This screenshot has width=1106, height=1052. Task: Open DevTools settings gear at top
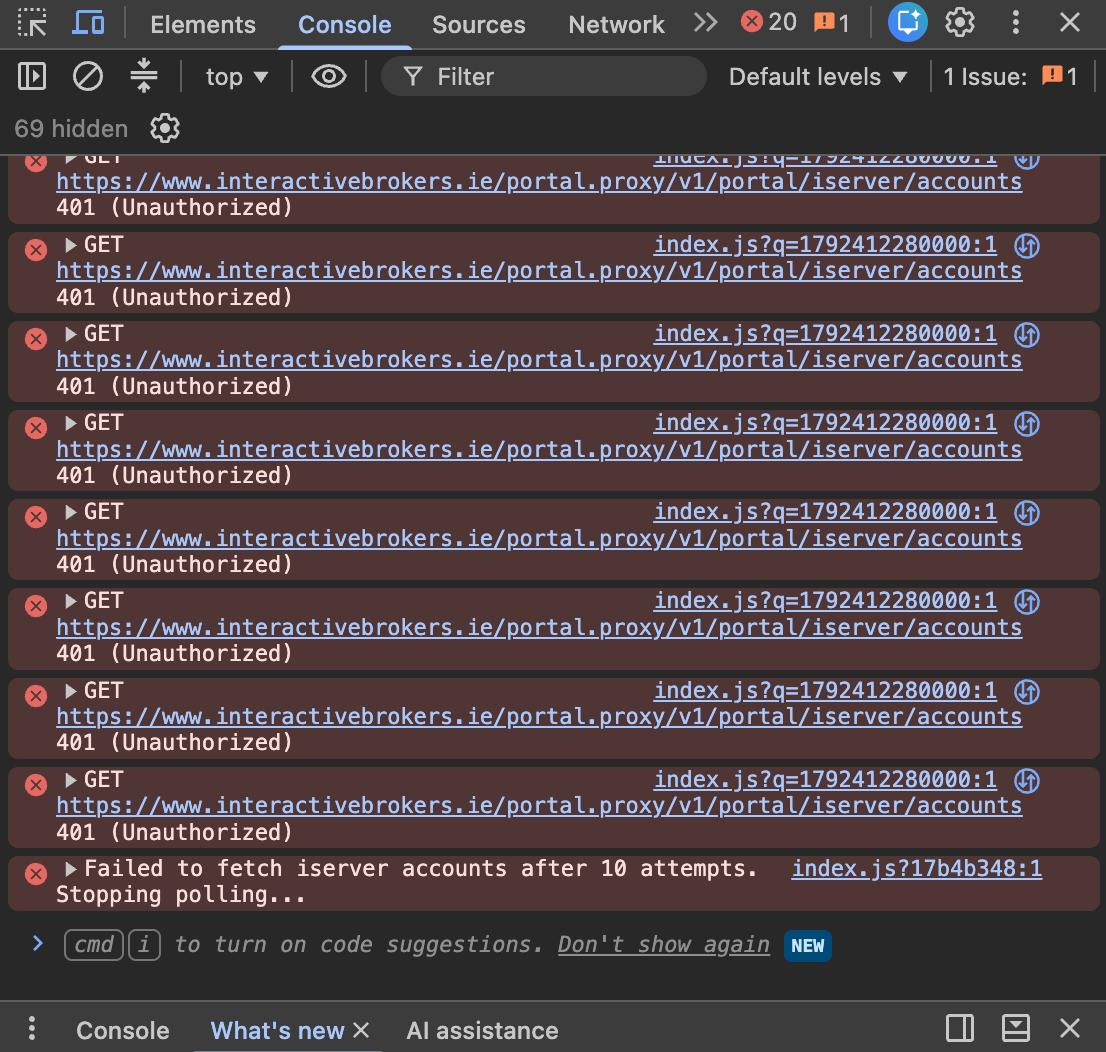point(959,23)
